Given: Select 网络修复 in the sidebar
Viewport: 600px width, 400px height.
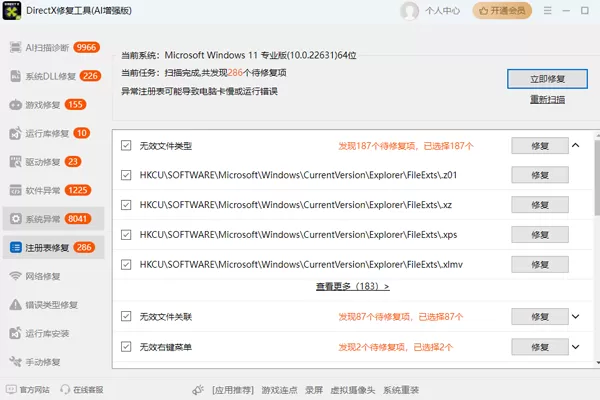Looking at the screenshot, I should click(54, 276).
